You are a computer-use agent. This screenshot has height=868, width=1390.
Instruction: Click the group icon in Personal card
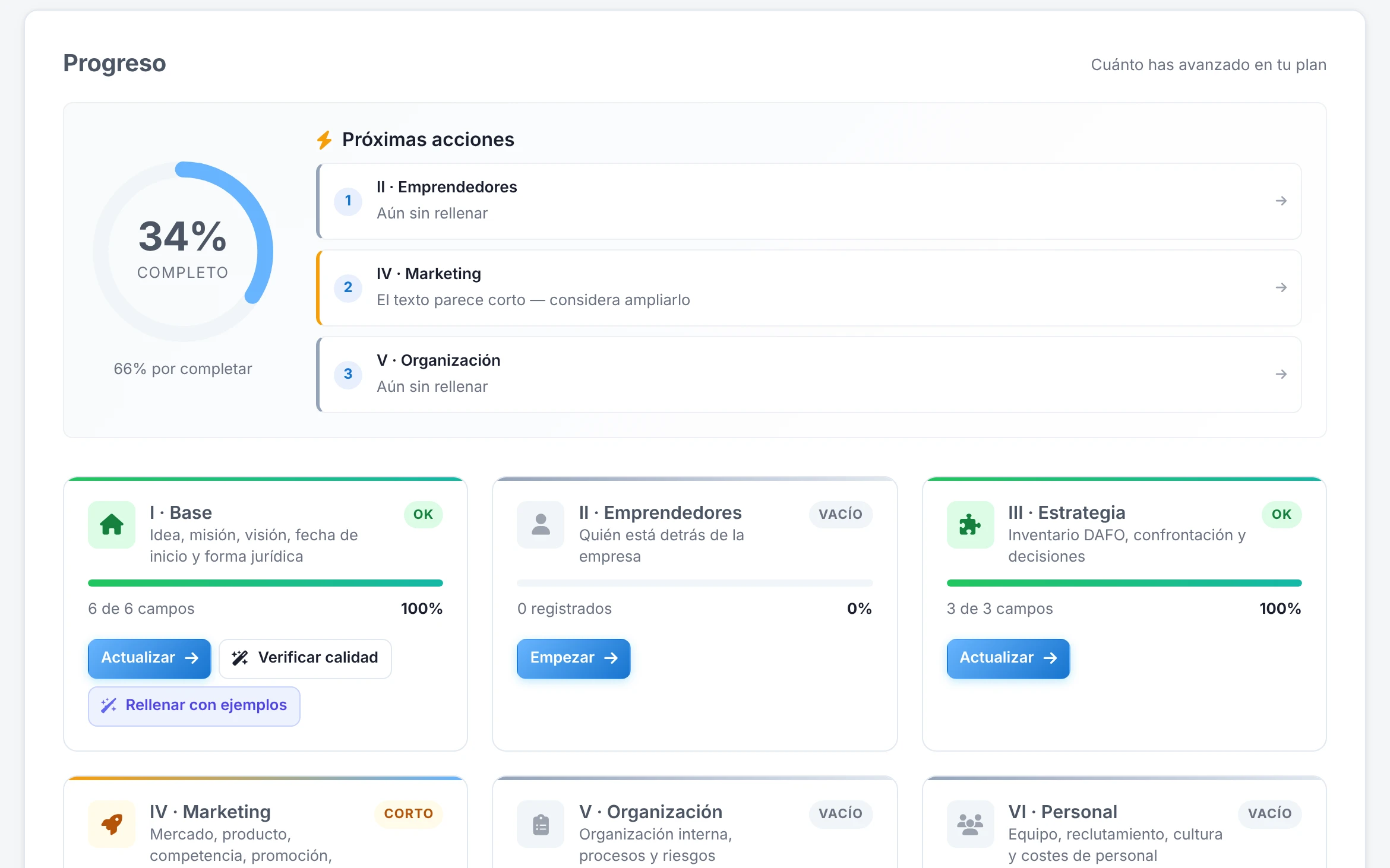pos(970,824)
